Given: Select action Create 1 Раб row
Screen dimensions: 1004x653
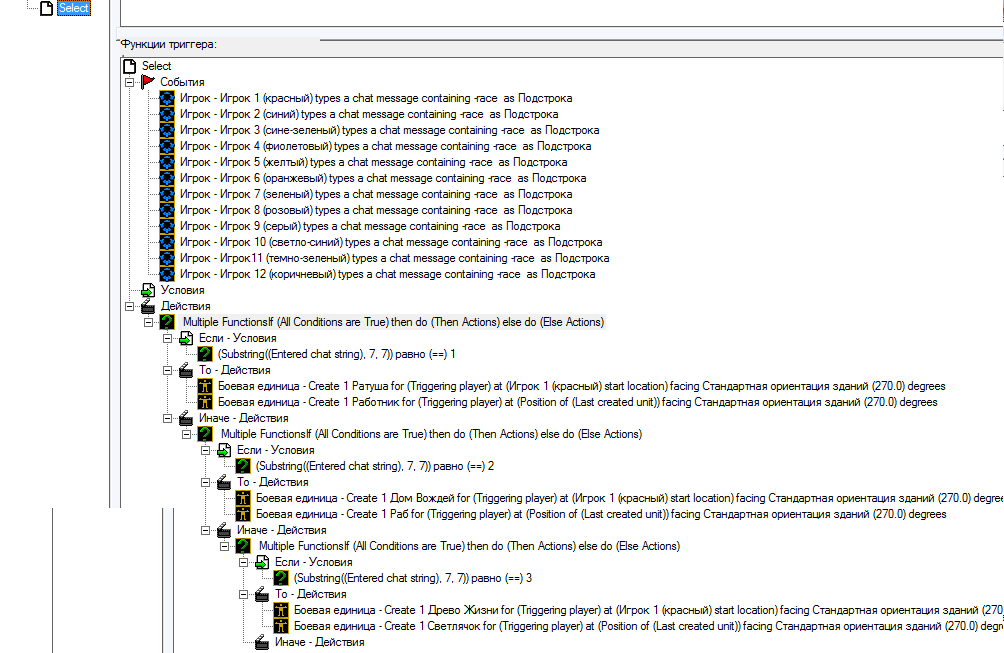Looking at the screenshot, I should pos(601,514).
